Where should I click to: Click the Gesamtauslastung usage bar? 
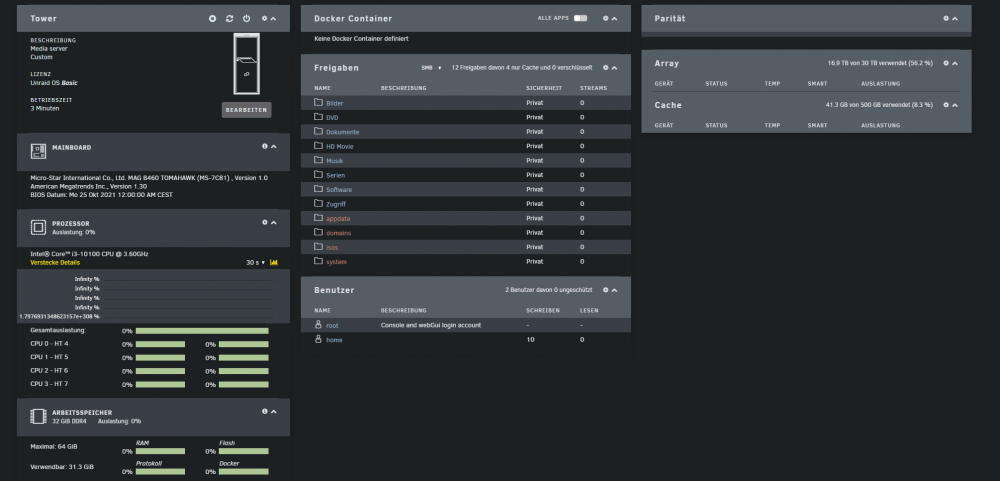pos(202,331)
